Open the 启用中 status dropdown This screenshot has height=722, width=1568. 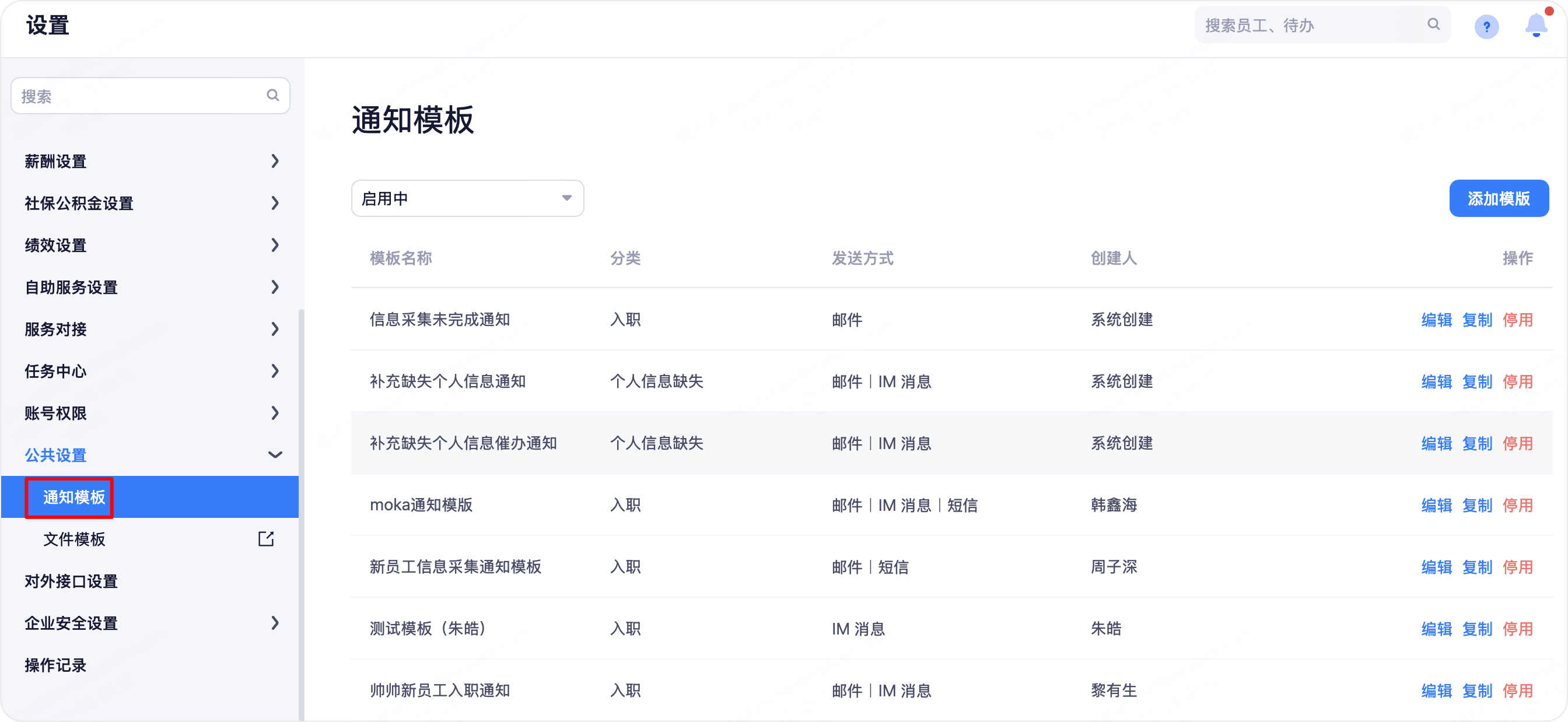pyautogui.click(x=467, y=198)
